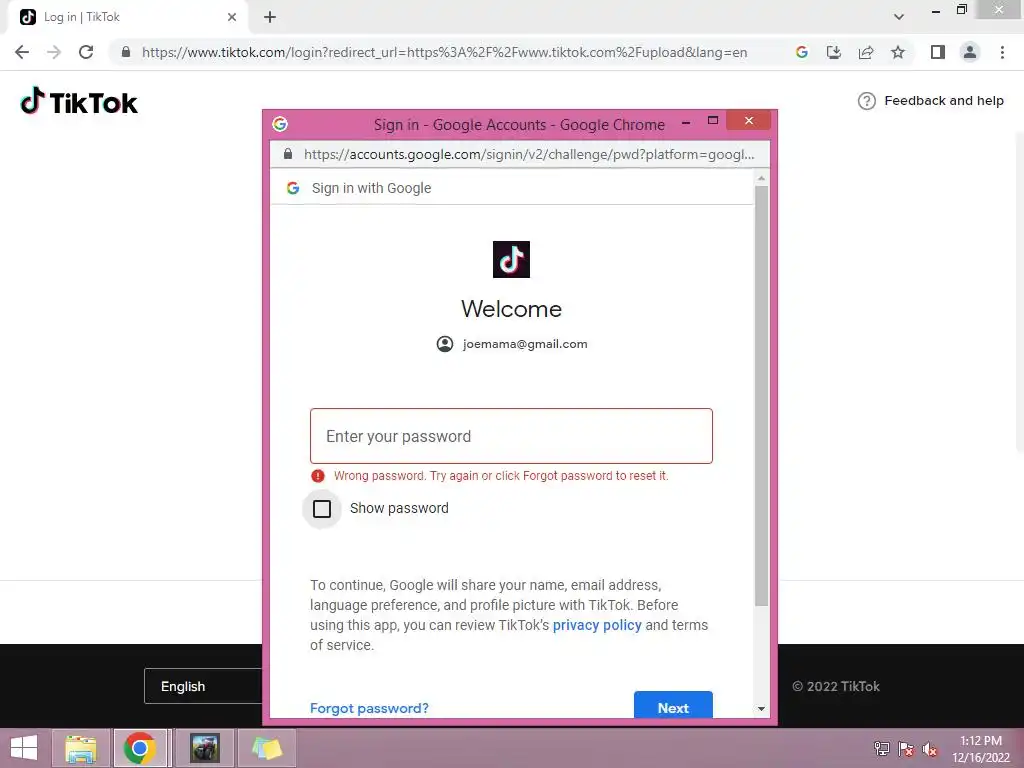The height and width of the screenshot is (768, 1024).
Task: Open the tab search chevron
Action: tap(899, 17)
